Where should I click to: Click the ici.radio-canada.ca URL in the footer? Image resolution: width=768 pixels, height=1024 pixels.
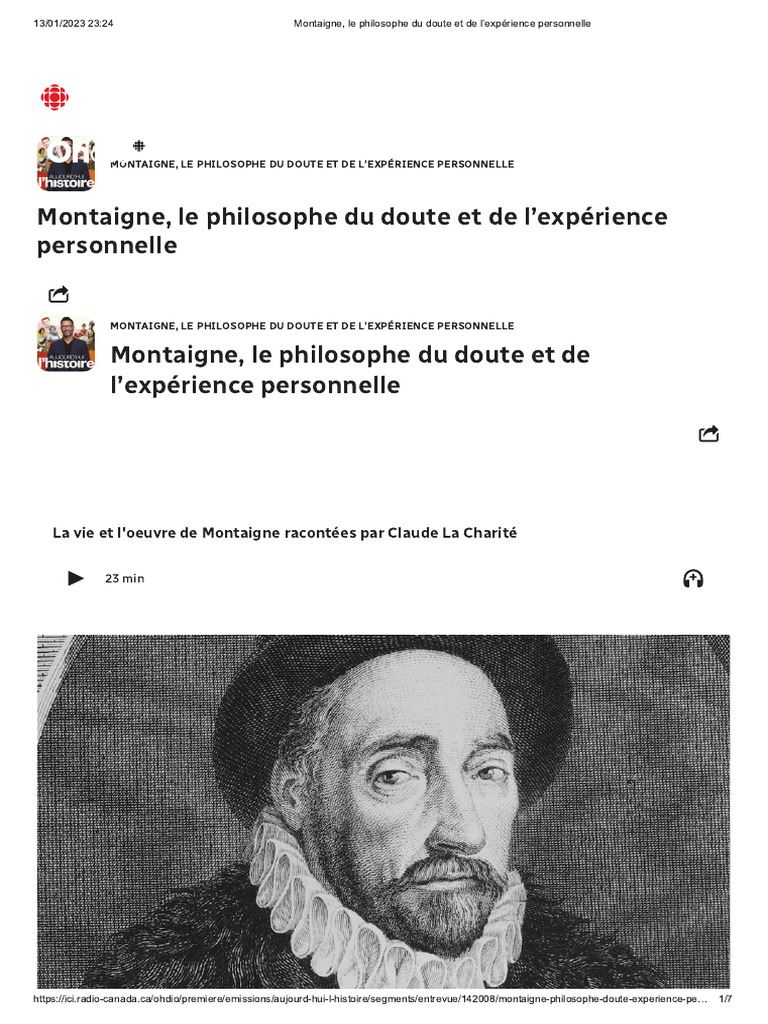pyautogui.click(x=370, y=999)
